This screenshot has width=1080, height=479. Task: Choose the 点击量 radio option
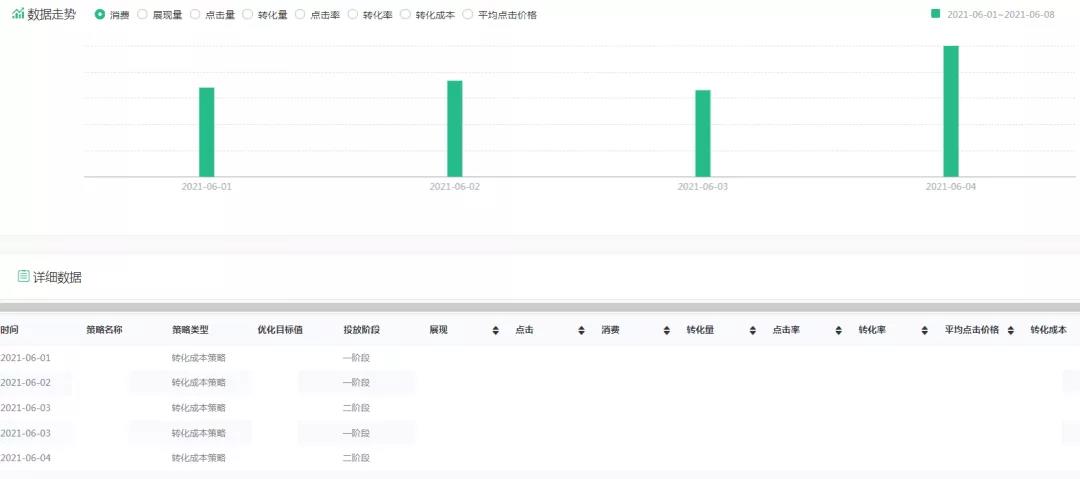[195, 15]
